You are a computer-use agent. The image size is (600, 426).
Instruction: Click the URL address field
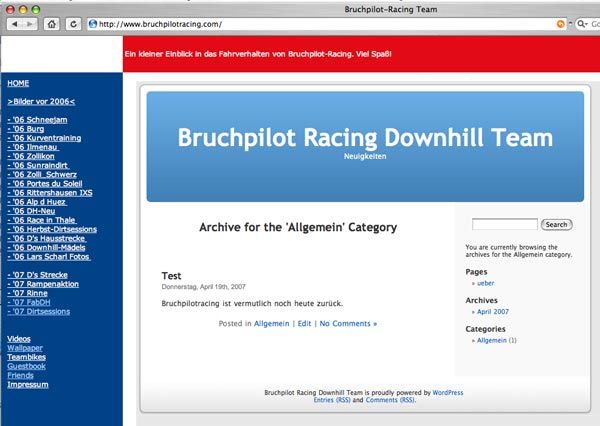(326, 24)
